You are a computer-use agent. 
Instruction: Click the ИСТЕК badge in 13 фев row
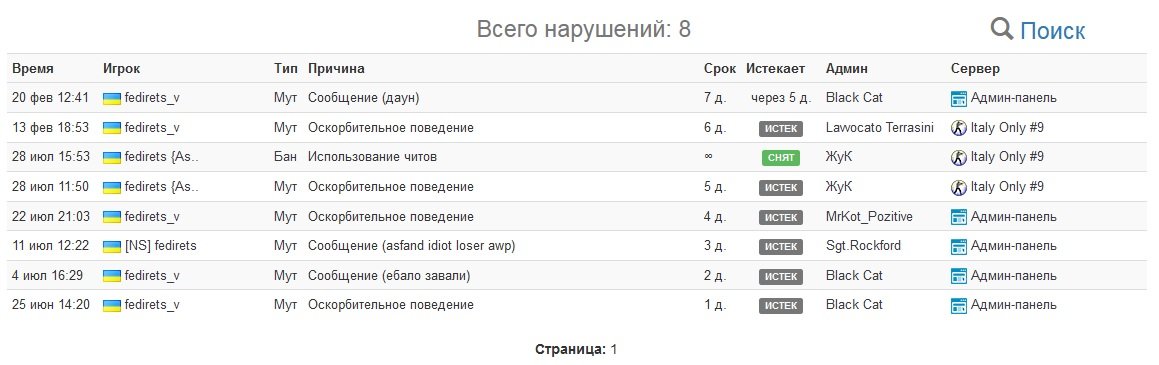point(781,128)
